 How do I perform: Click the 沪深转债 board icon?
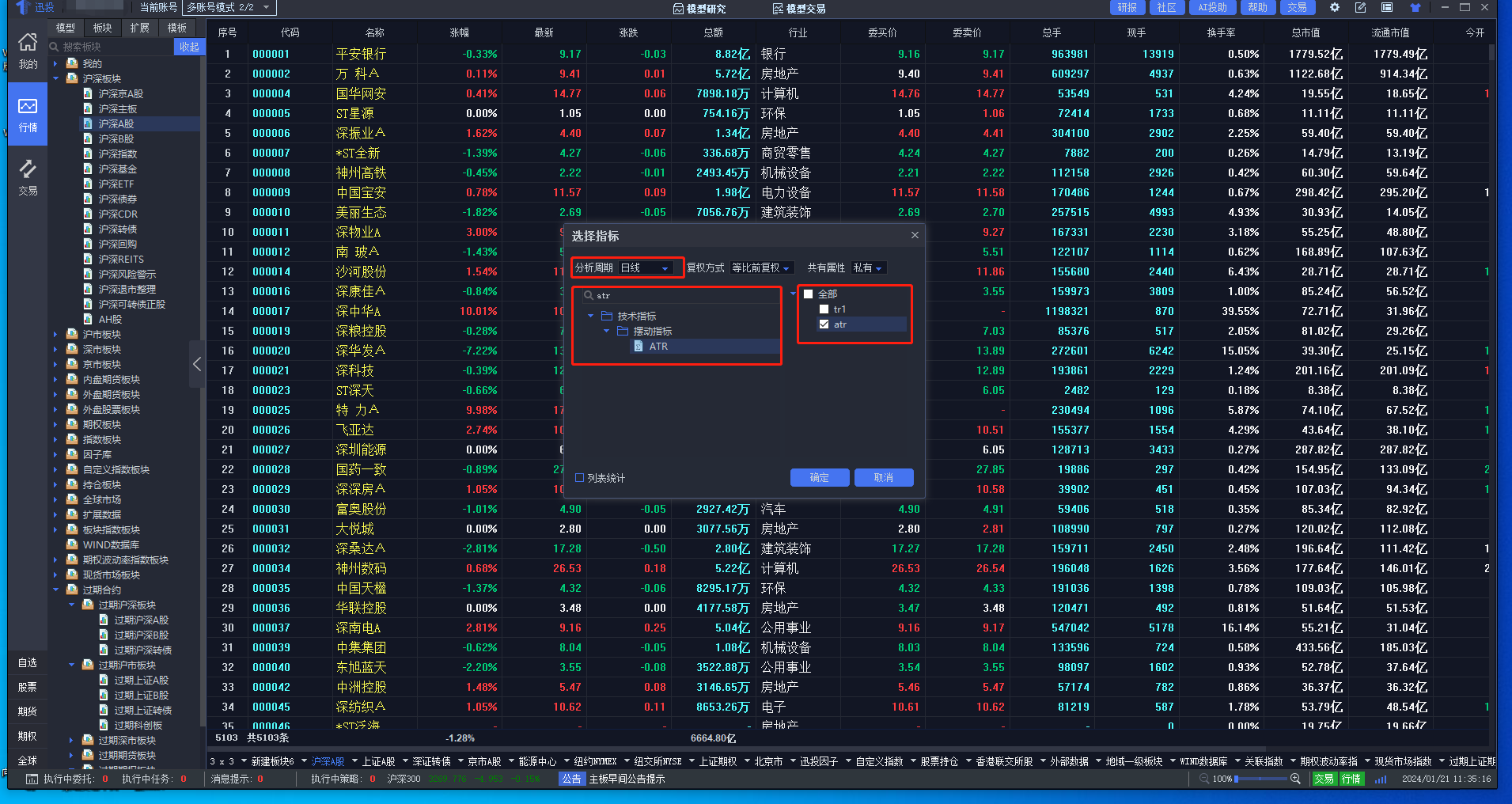click(88, 229)
